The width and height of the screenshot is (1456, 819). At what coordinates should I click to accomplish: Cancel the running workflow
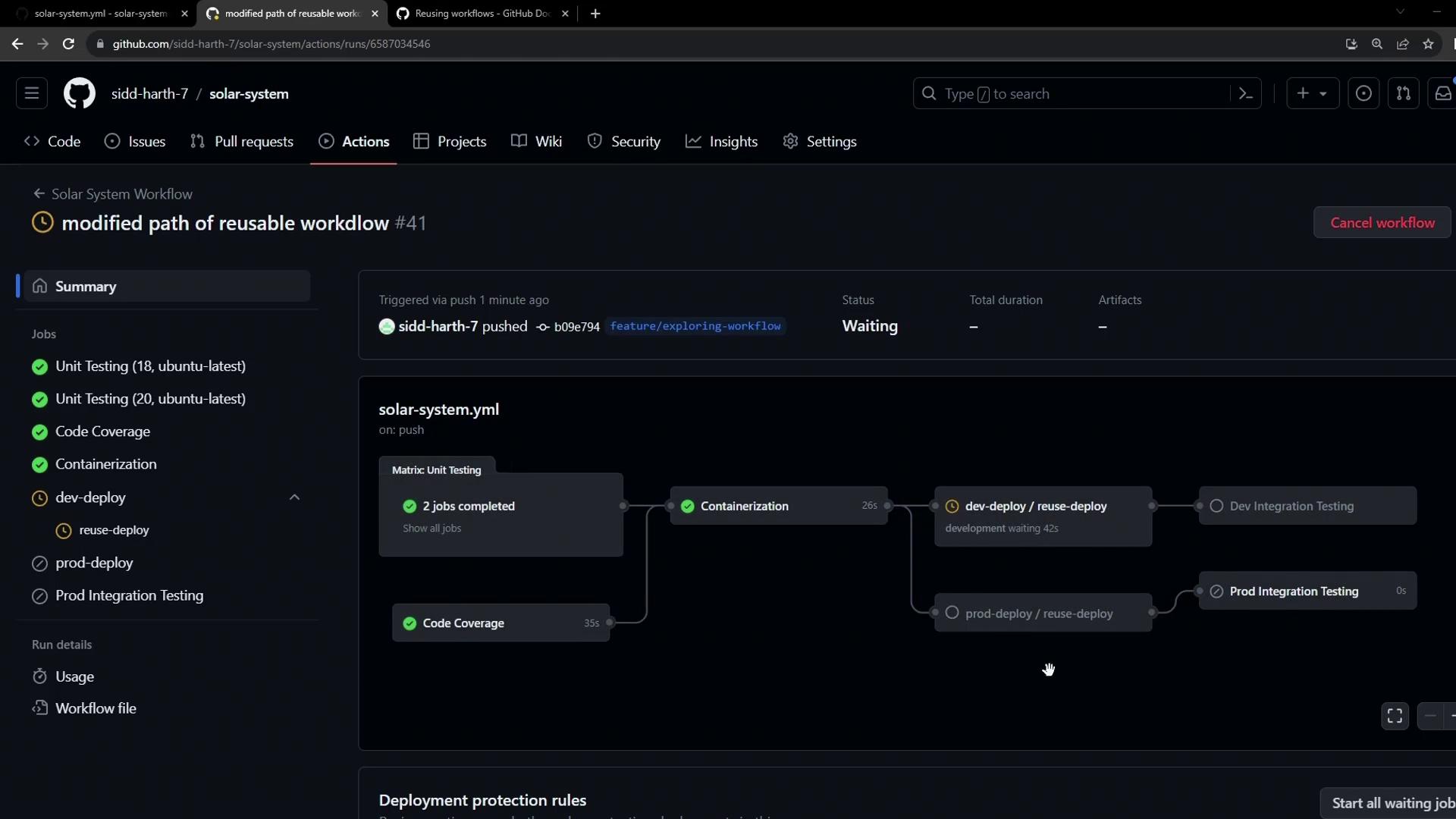click(1382, 223)
